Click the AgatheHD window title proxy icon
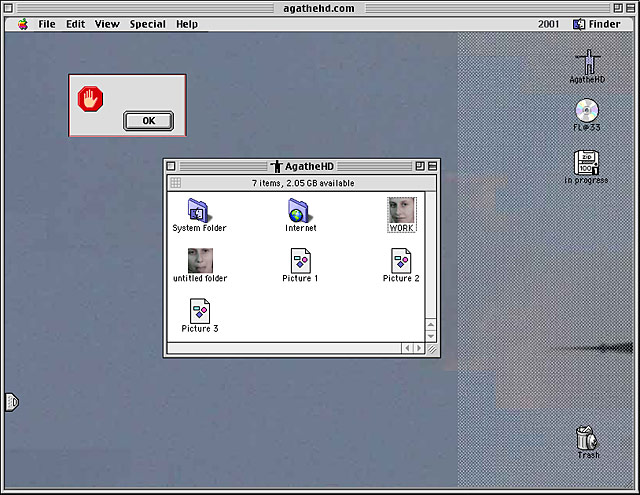 (277, 166)
